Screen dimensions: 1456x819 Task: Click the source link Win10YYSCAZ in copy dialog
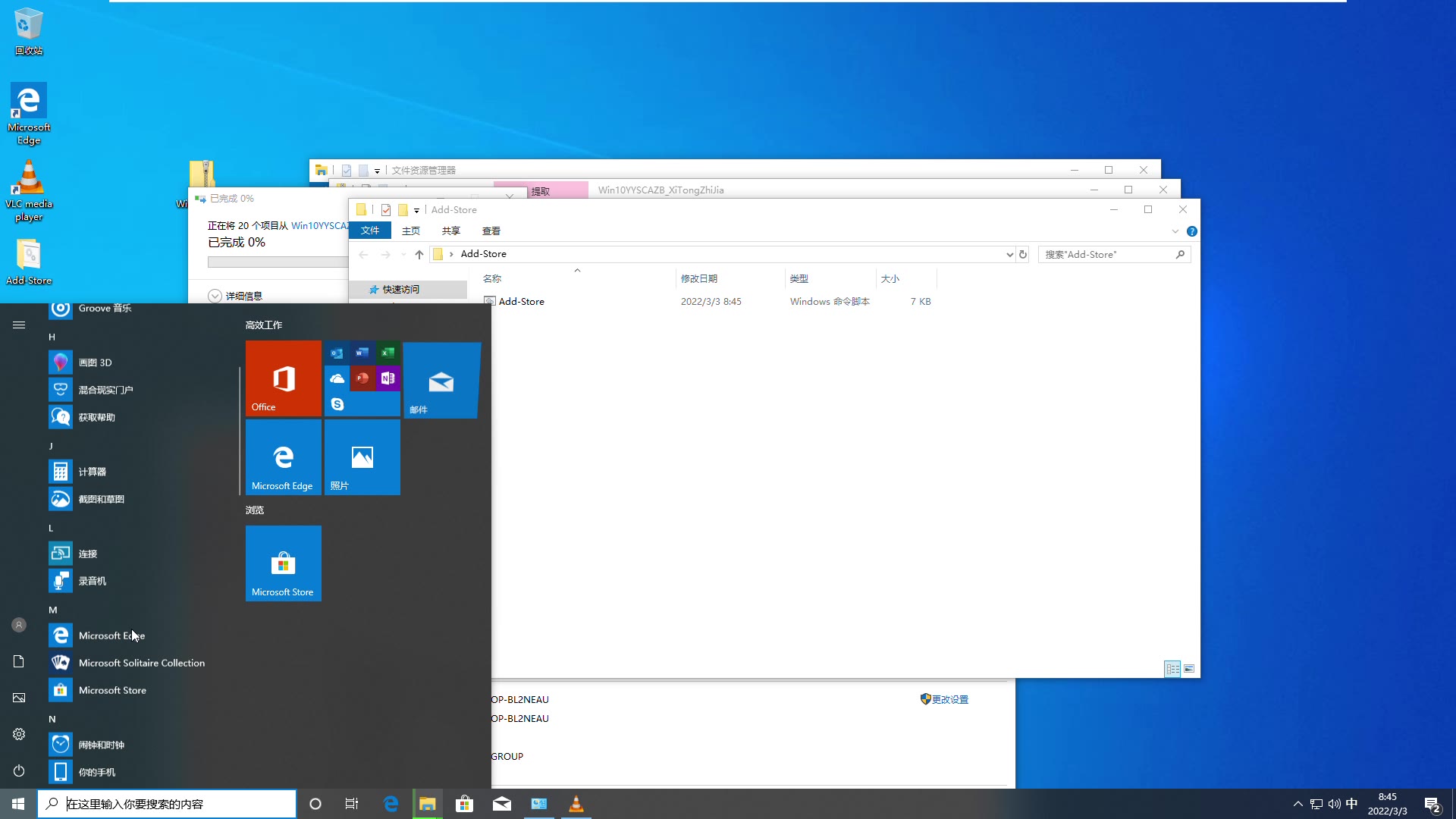coord(319,225)
